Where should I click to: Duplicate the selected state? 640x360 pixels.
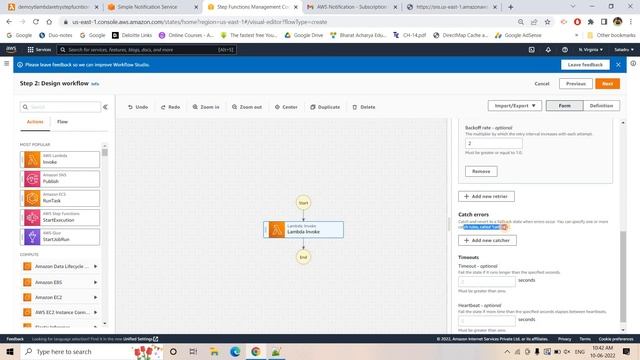[325, 107]
